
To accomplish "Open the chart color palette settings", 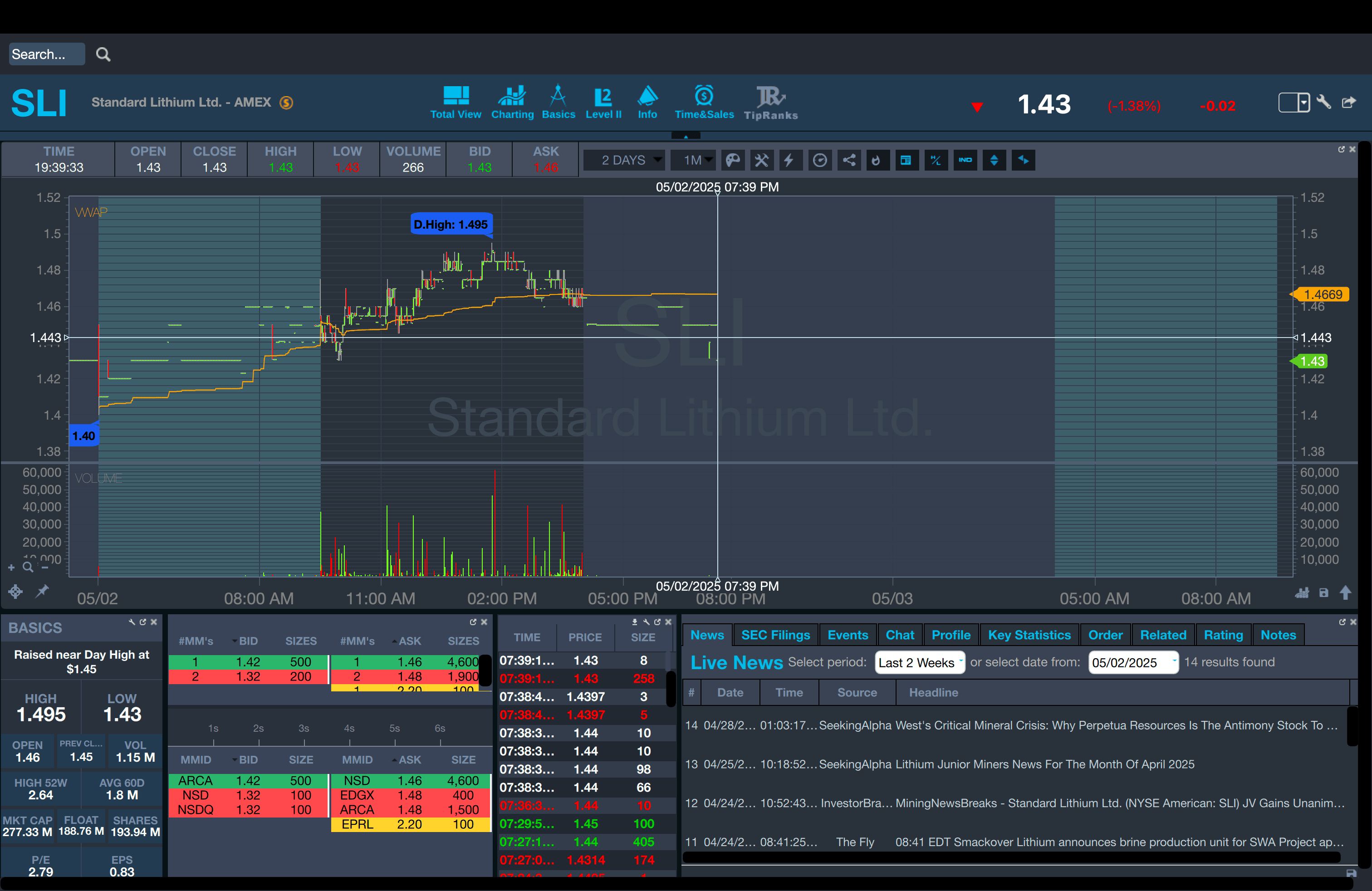I will [732, 160].
